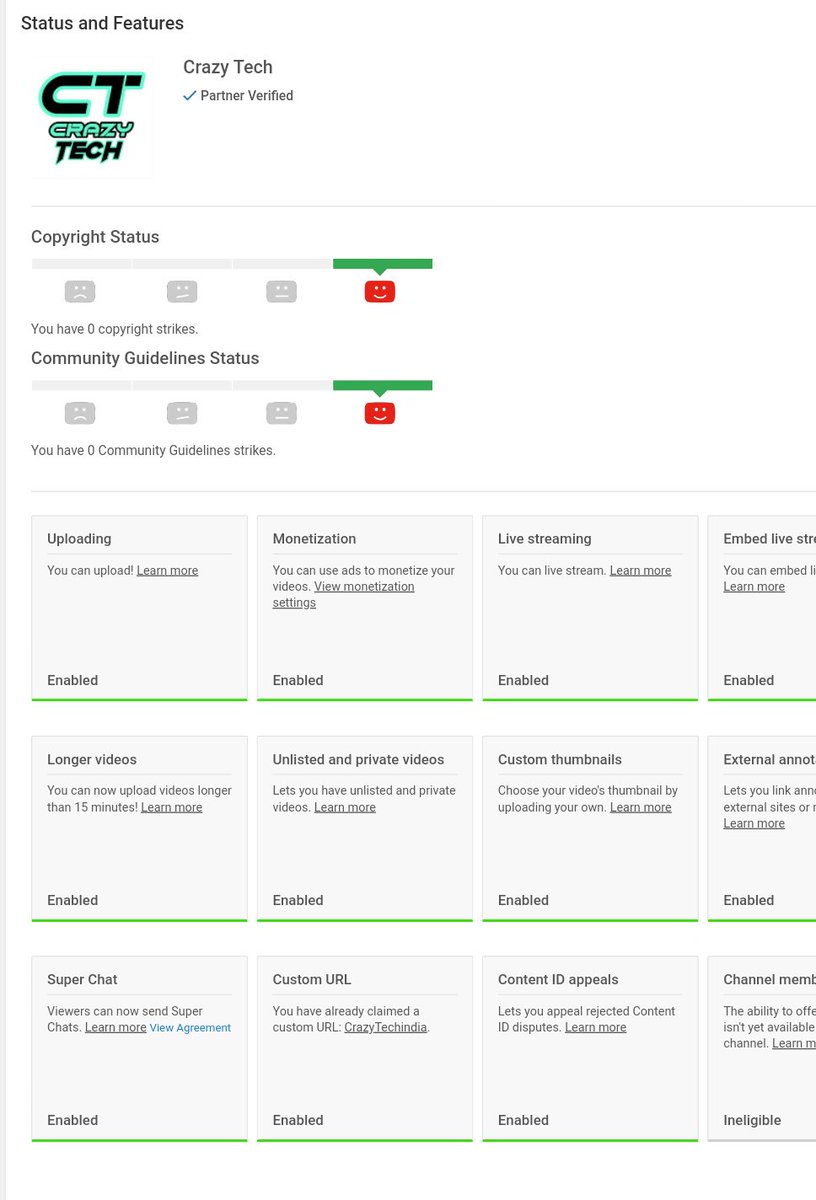Image resolution: width=816 pixels, height=1200 pixels.
Task: Open Learn more in Channel memberships card
Action: click(x=794, y=1043)
